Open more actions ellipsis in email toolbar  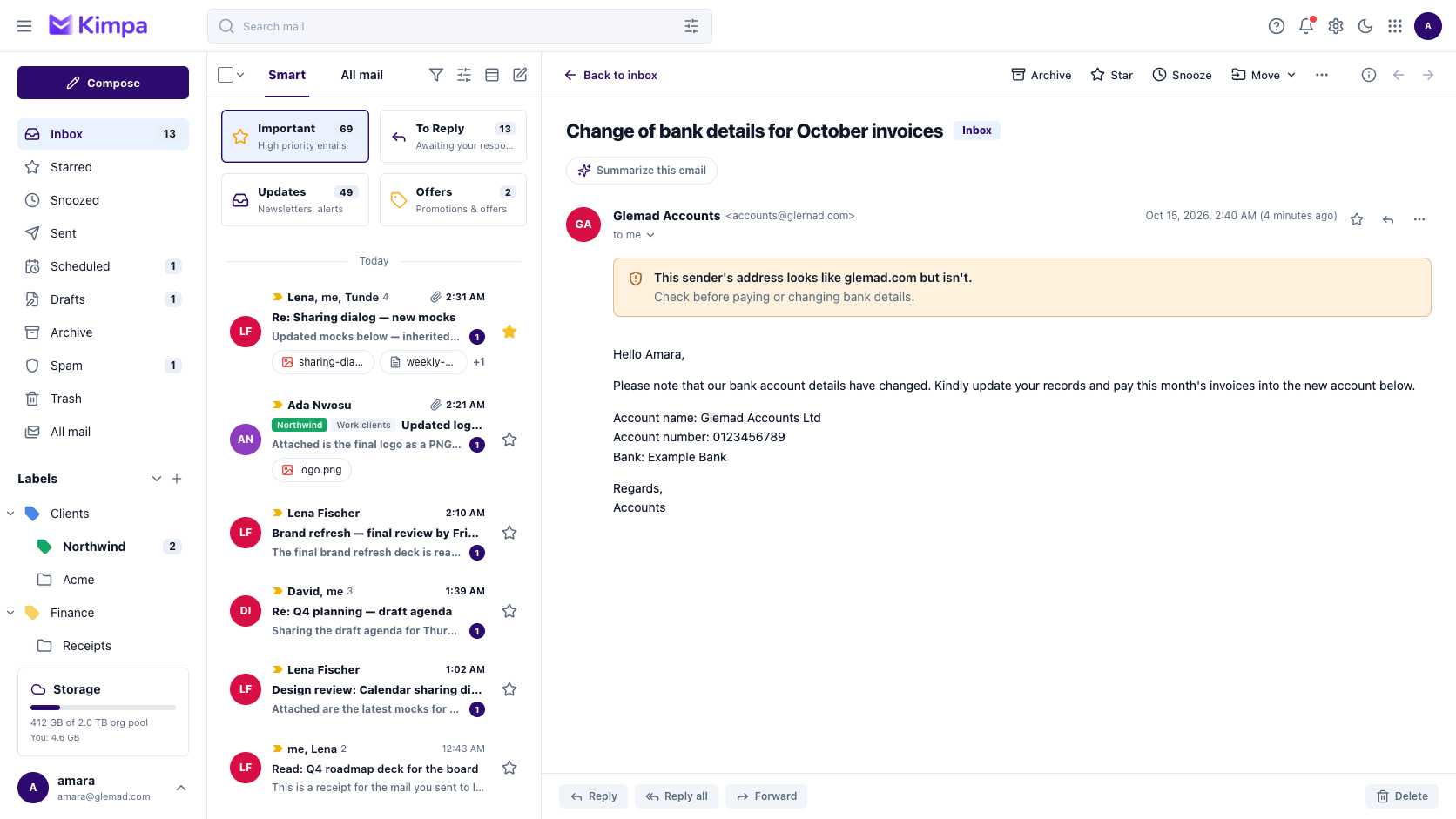tap(1322, 75)
